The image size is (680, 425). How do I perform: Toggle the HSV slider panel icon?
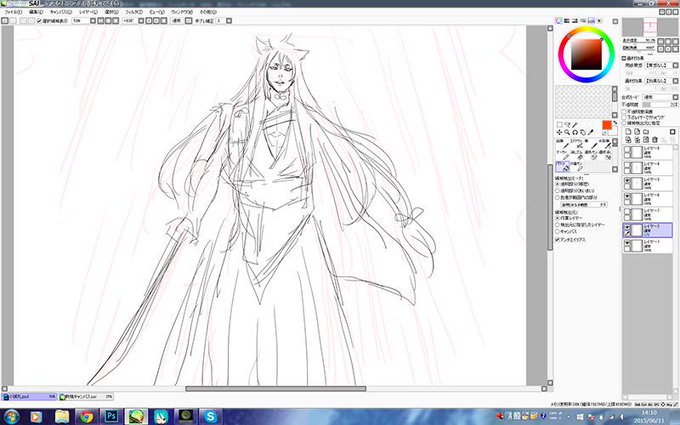[575, 21]
